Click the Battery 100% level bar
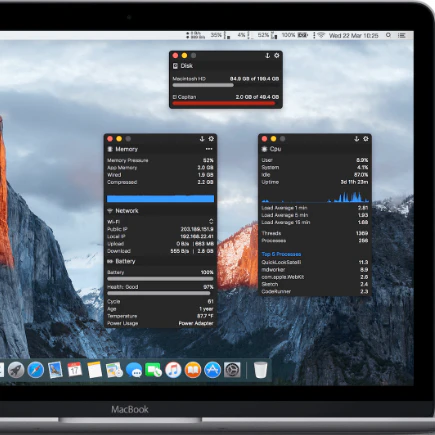 (160, 279)
